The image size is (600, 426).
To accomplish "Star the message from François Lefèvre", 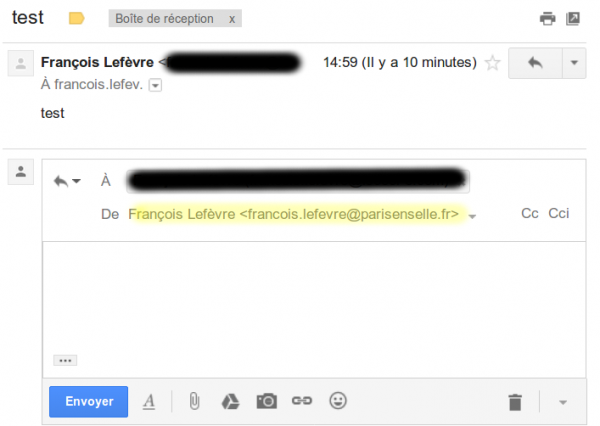I will pos(492,63).
